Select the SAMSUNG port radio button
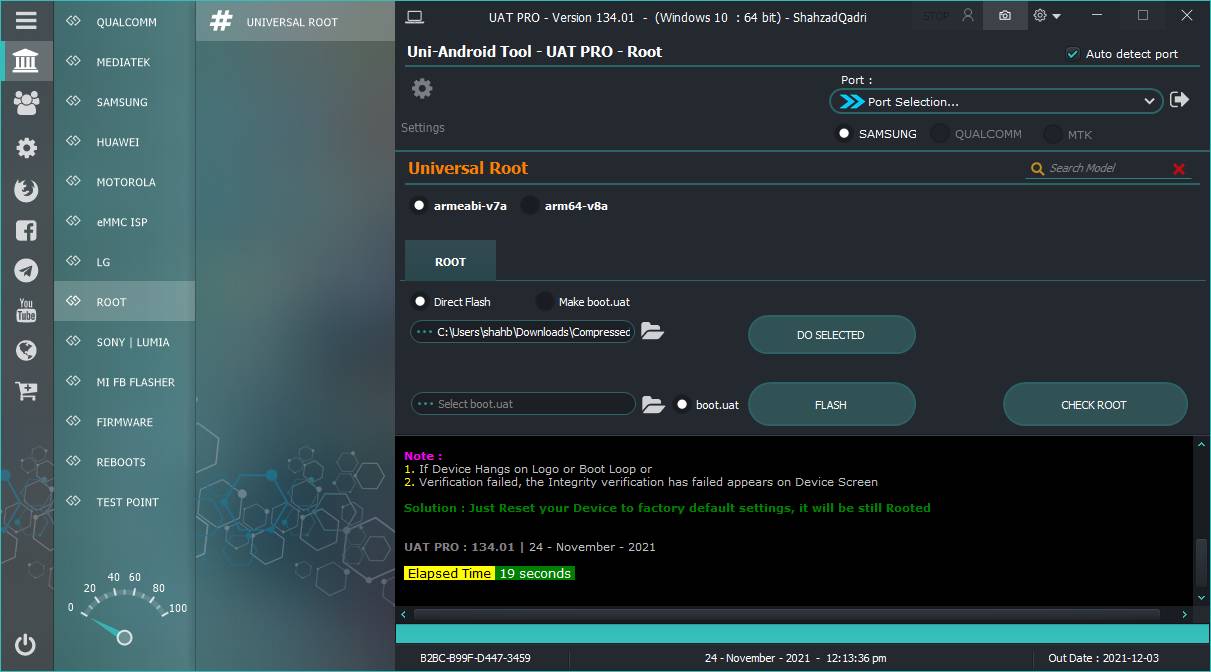This screenshot has height=672, width=1211. coord(844,133)
